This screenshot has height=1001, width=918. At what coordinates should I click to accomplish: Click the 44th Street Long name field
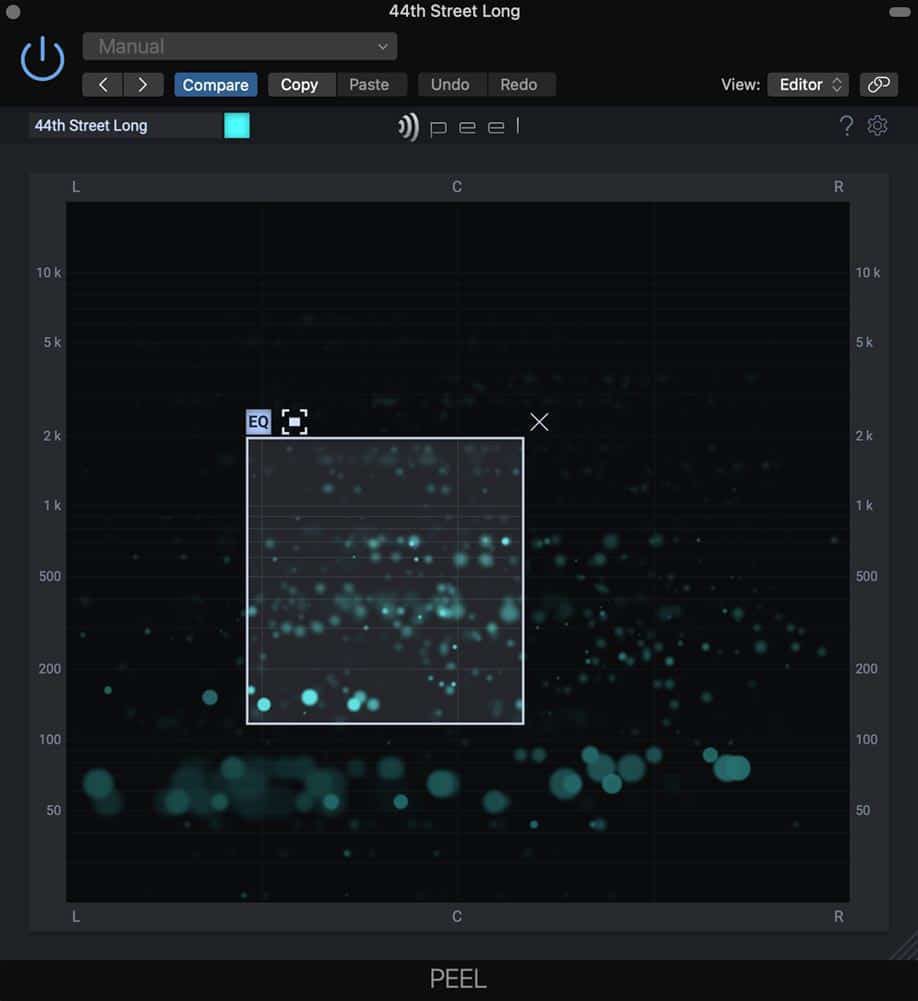(124, 126)
